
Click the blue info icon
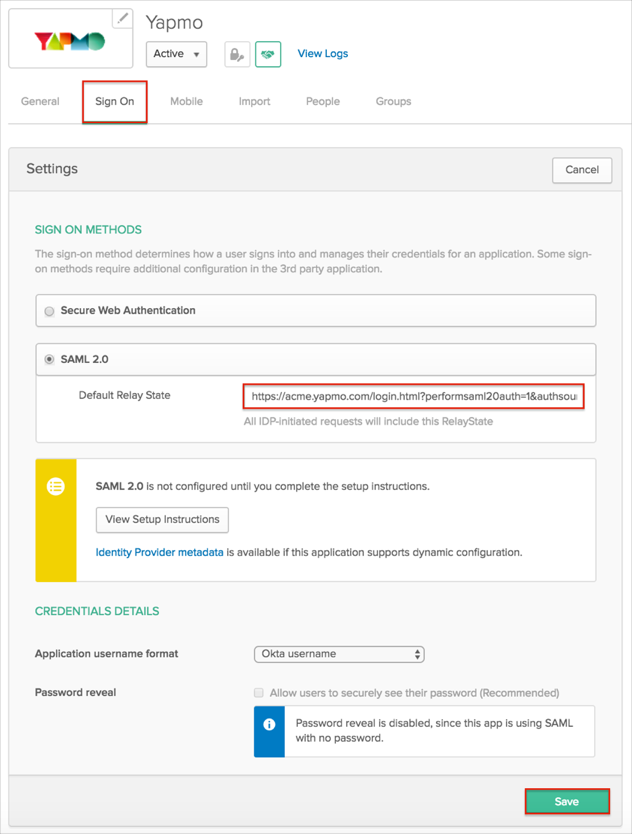point(269,723)
